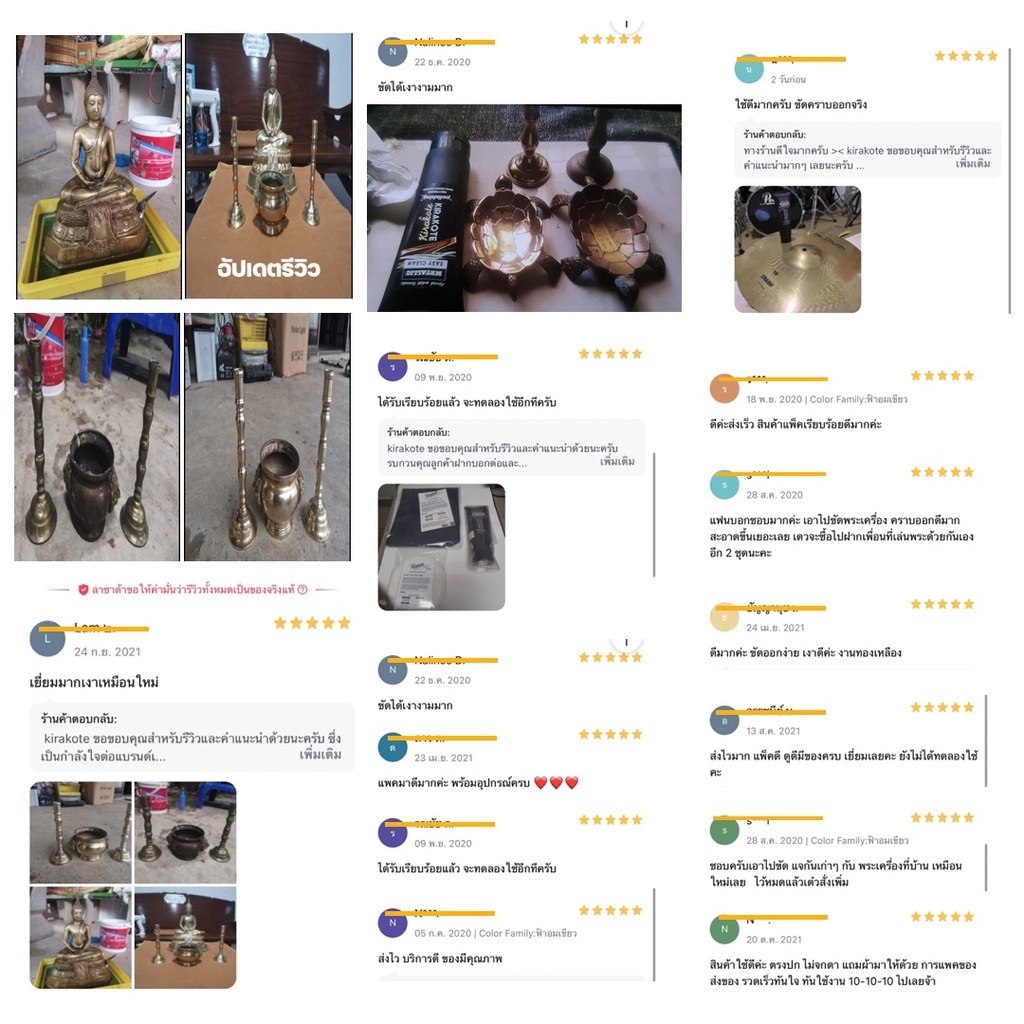This screenshot has width=1024, height=1024.
Task: Open the Buddha statue thumbnail in the review photo grid
Action: coord(81,938)
